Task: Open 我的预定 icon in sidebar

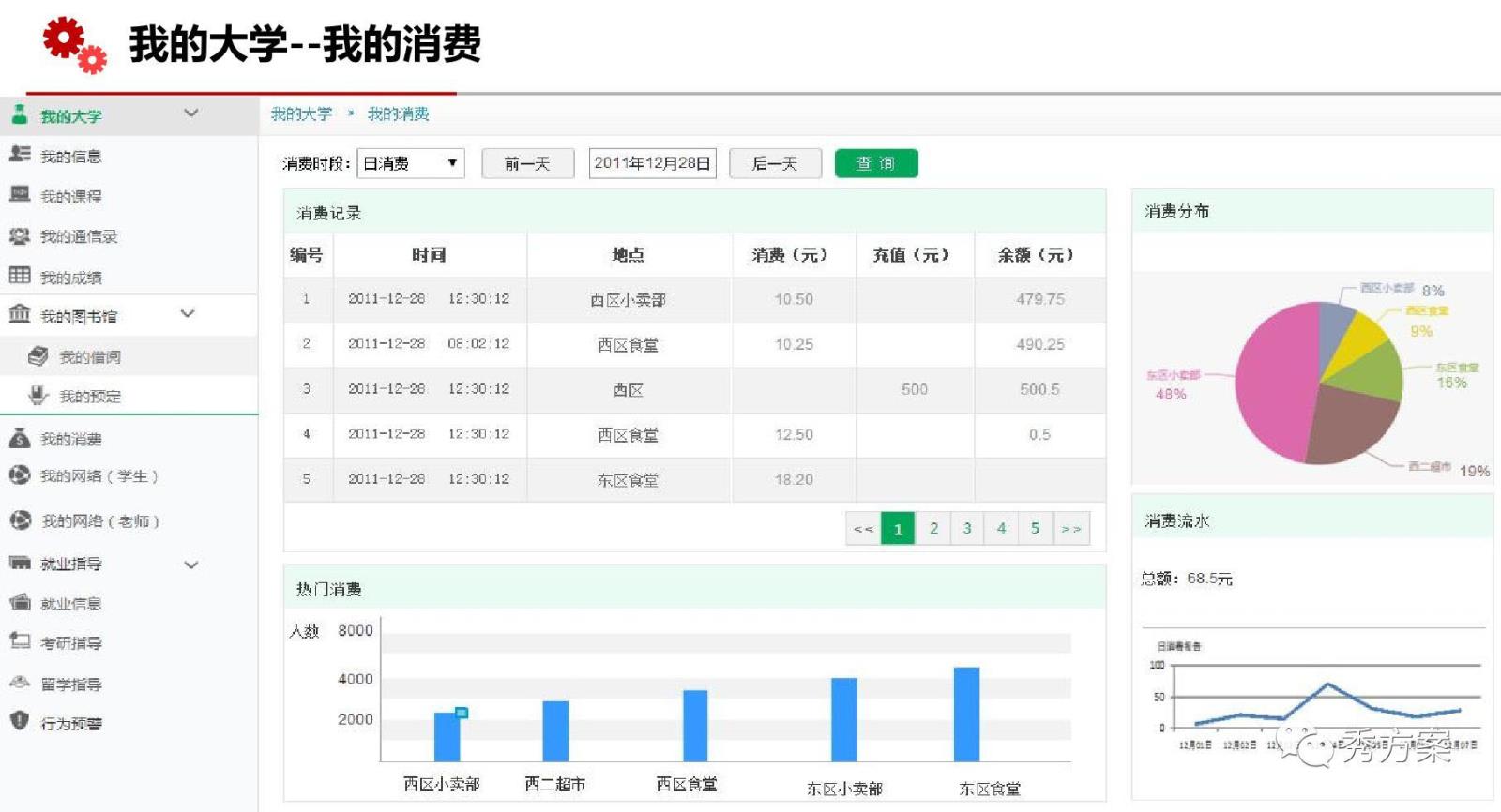Action: click(38, 396)
